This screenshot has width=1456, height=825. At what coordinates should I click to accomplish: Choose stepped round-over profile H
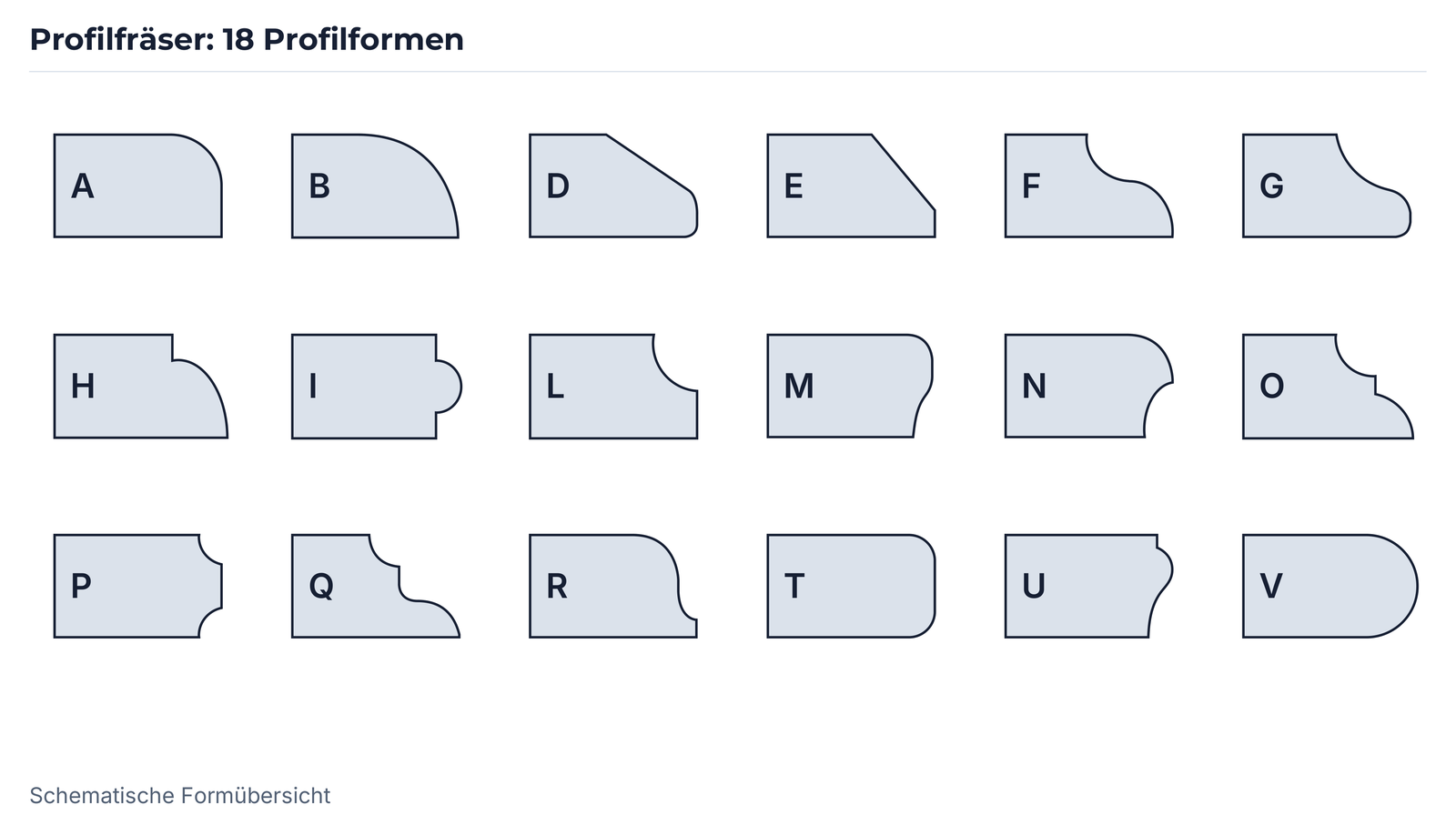(x=140, y=386)
